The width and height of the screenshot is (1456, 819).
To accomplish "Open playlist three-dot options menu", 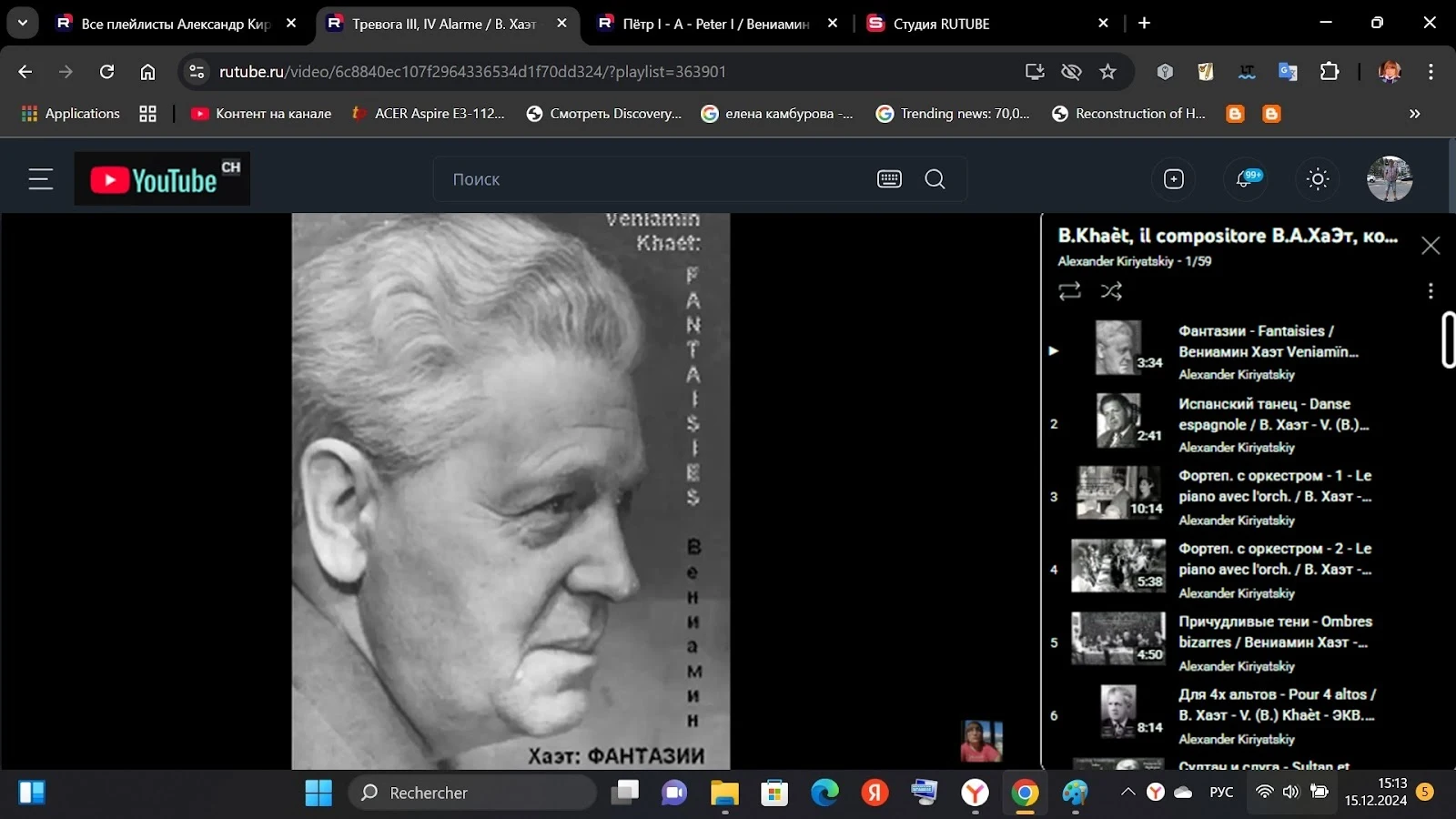I will (1431, 290).
